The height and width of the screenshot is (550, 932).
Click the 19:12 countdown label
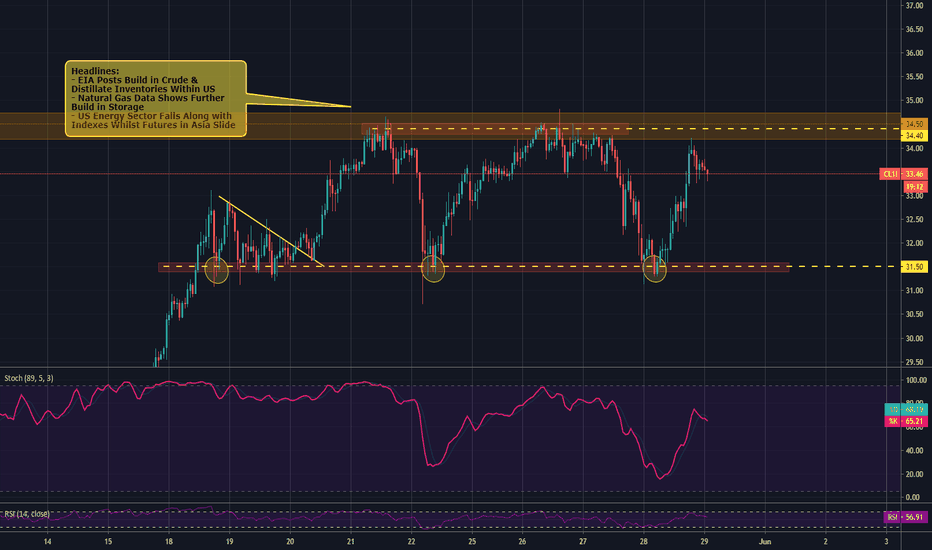[x=914, y=187]
